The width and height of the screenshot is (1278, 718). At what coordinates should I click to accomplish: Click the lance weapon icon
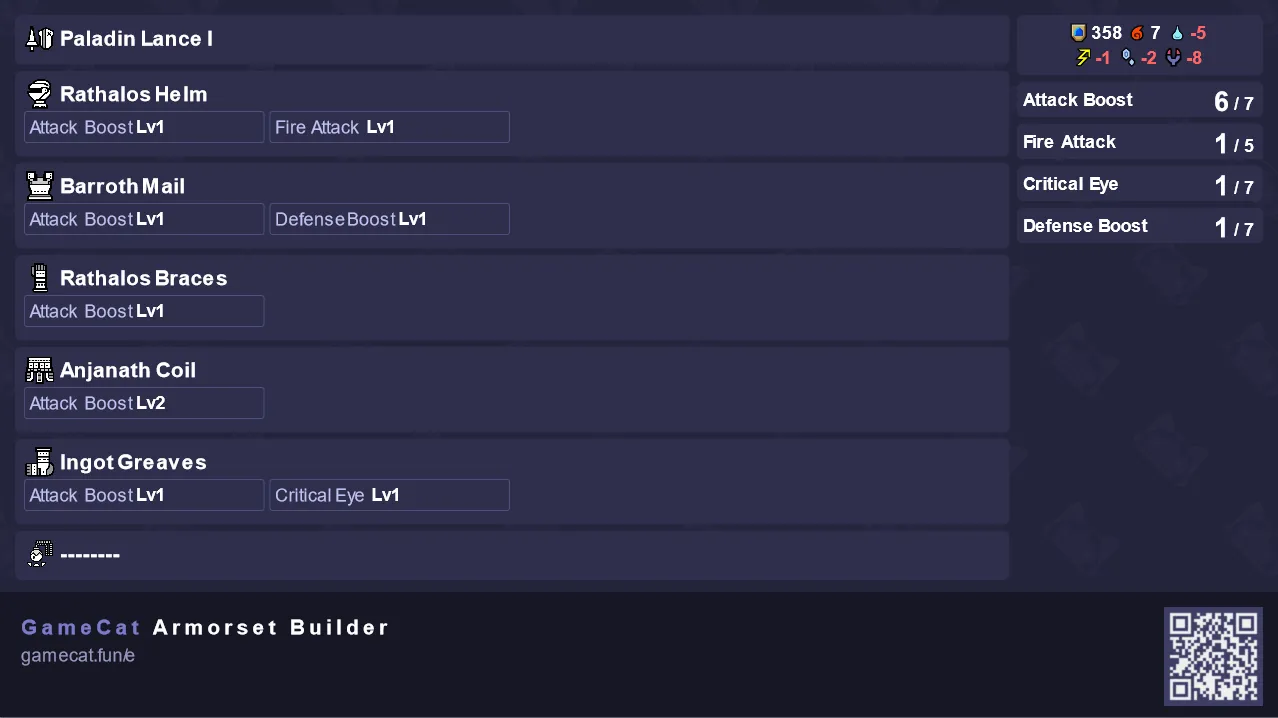tap(39, 39)
